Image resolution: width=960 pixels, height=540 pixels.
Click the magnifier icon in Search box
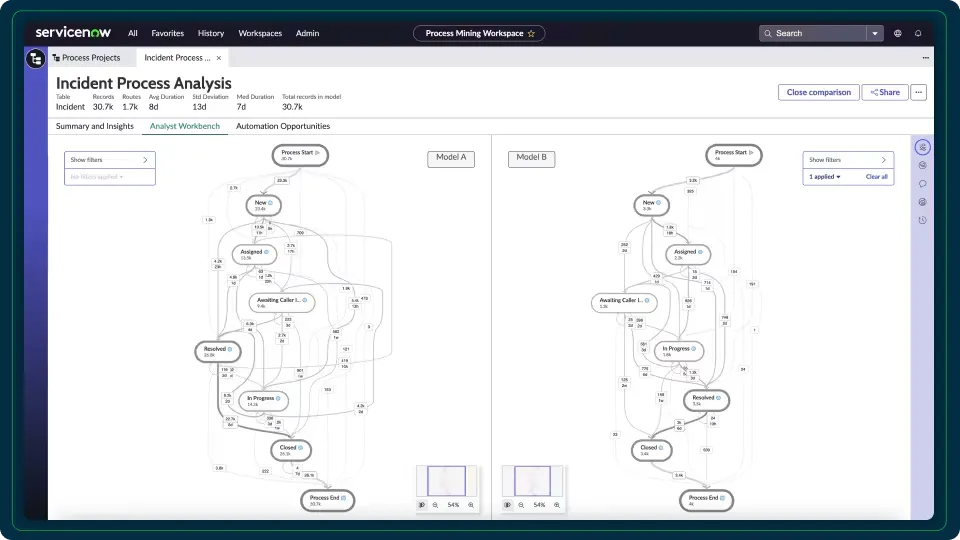(x=768, y=34)
